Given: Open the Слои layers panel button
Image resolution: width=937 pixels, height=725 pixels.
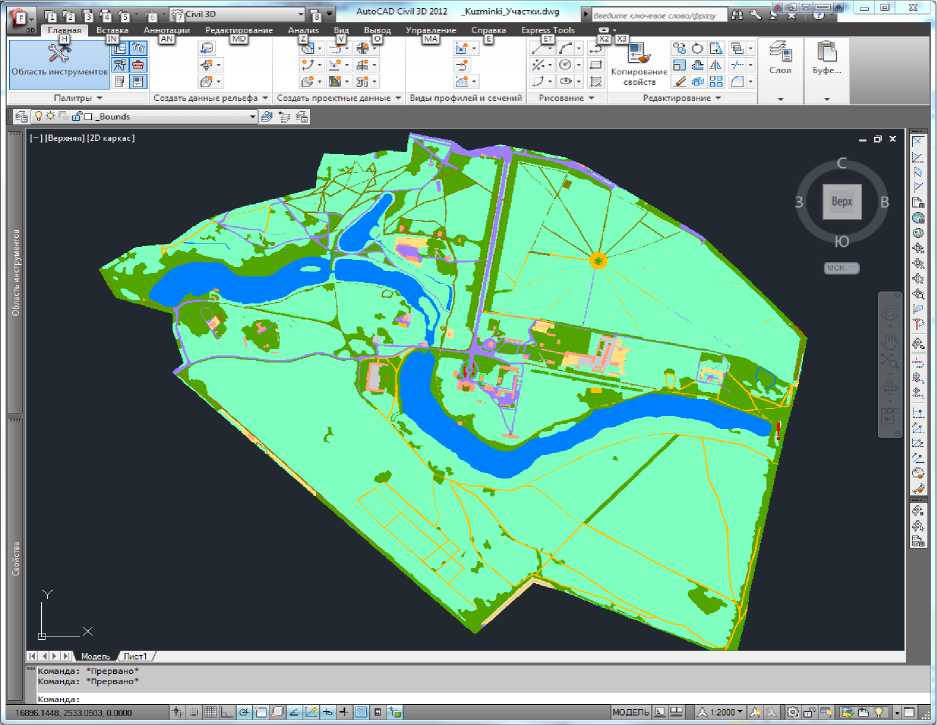Looking at the screenshot, I should [780, 62].
